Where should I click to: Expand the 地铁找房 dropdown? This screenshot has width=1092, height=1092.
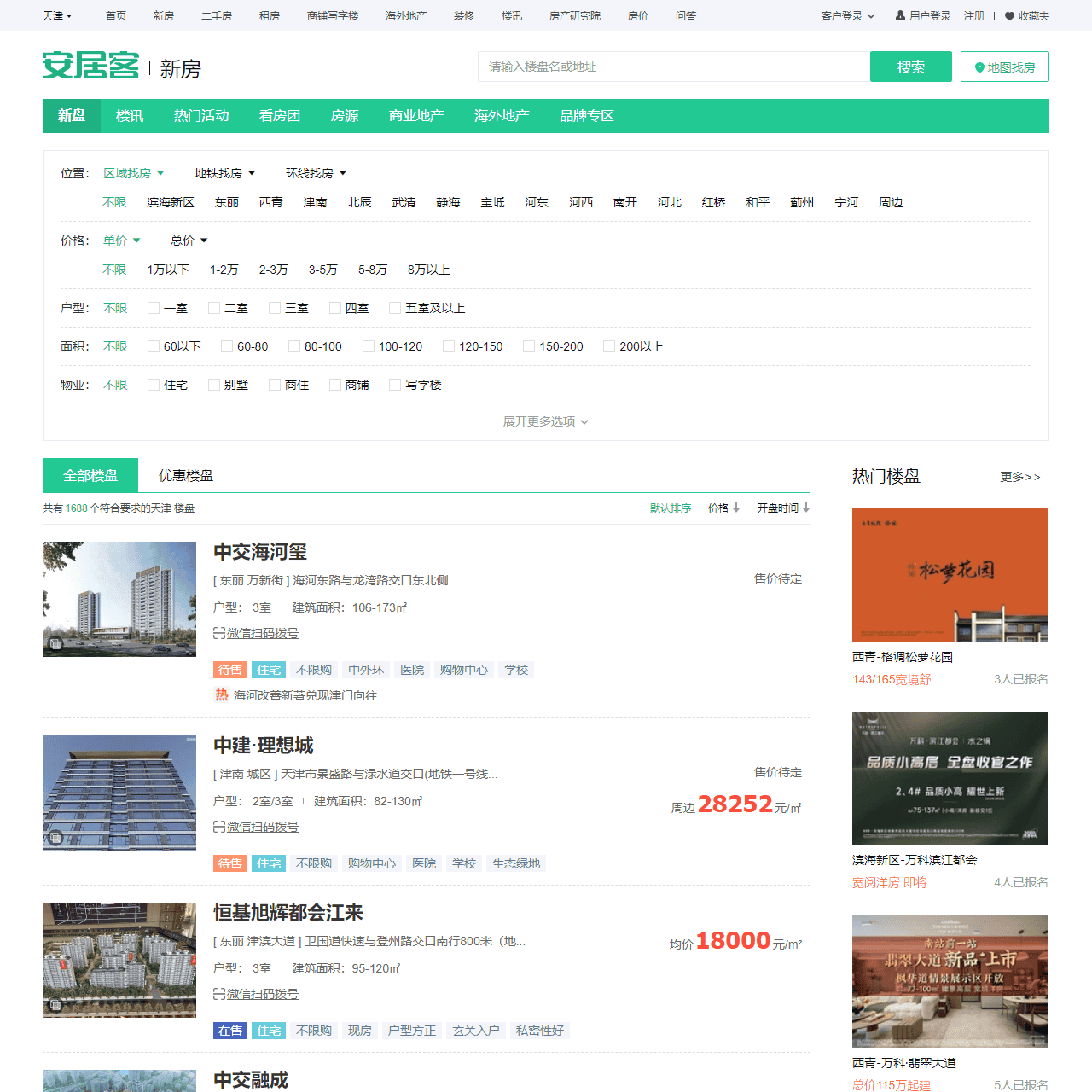pos(225,173)
